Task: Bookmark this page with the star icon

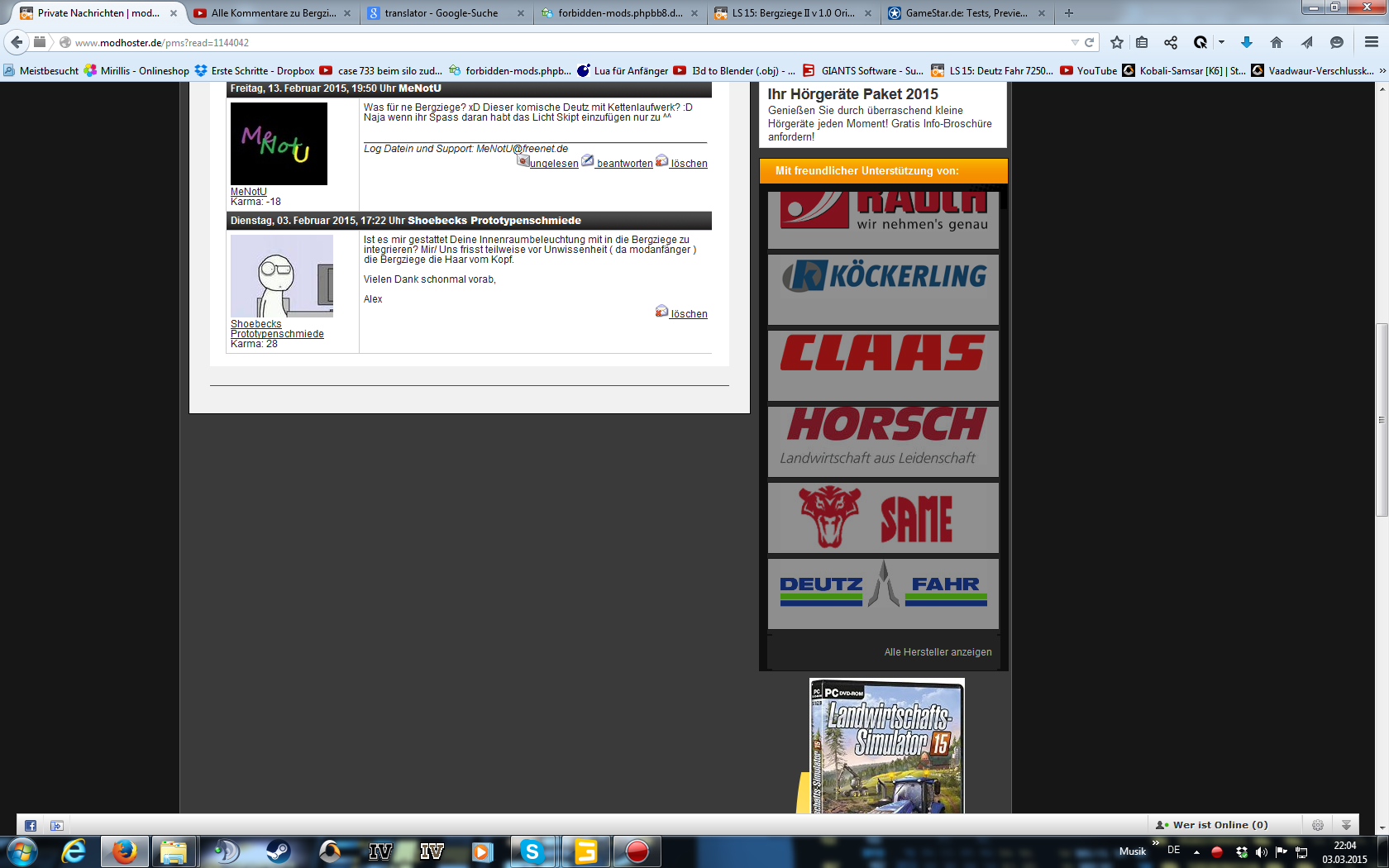Action: [1117, 42]
